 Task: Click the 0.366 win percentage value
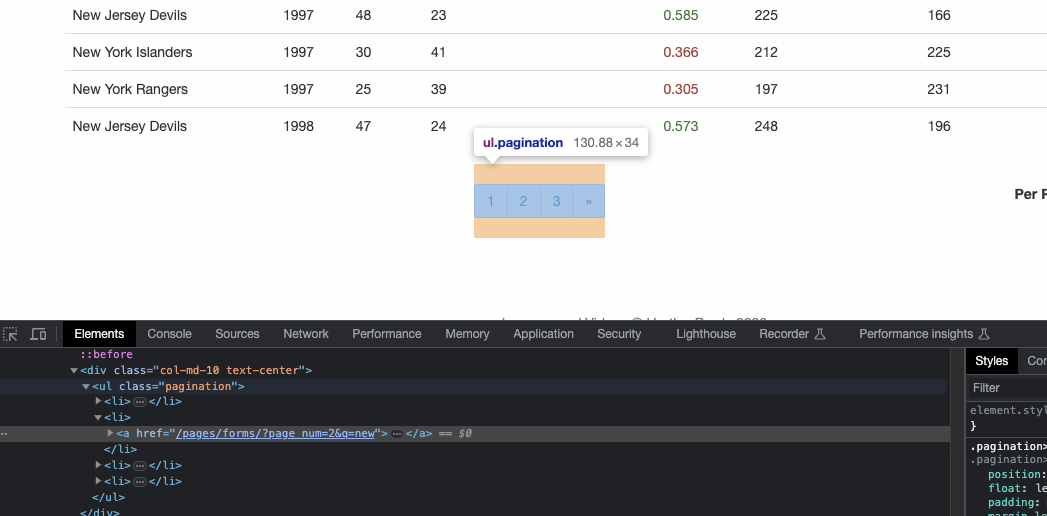[x=681, y=52]
